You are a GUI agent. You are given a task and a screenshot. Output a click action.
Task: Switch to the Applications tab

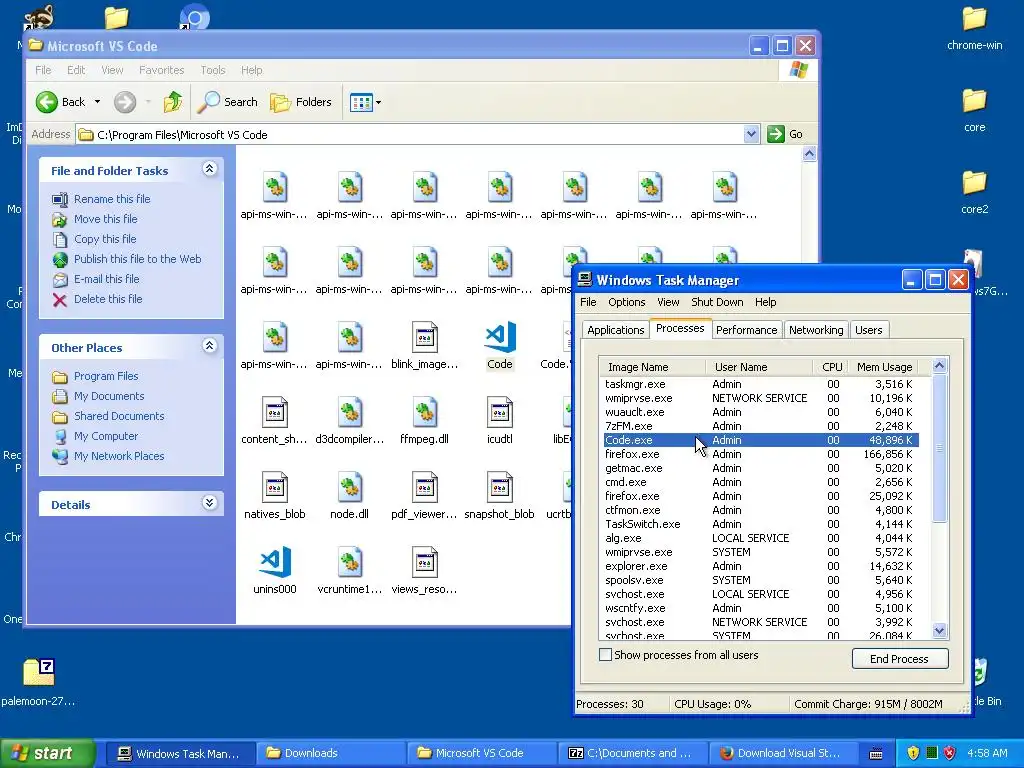pos(615,330)
